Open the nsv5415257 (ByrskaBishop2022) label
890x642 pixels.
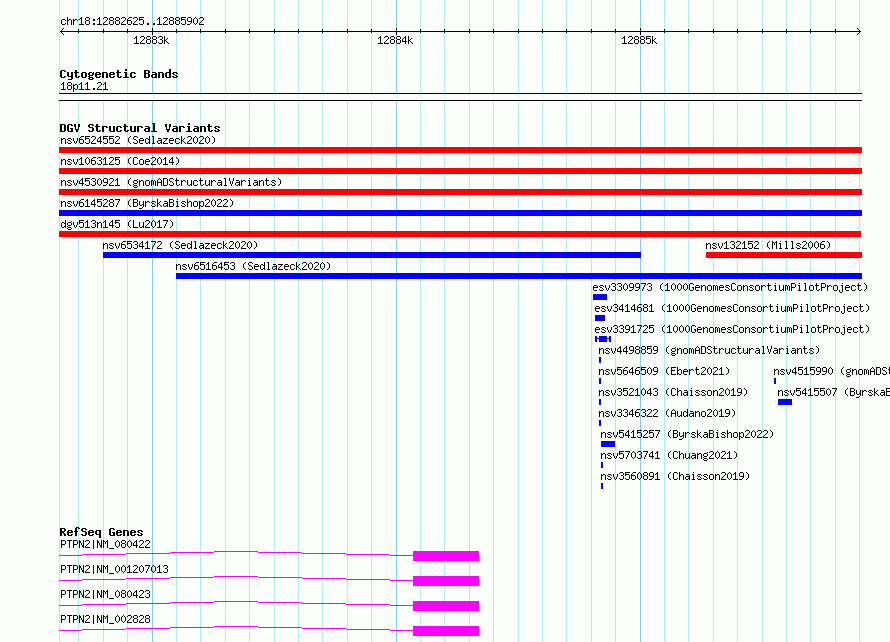point(687,434)
